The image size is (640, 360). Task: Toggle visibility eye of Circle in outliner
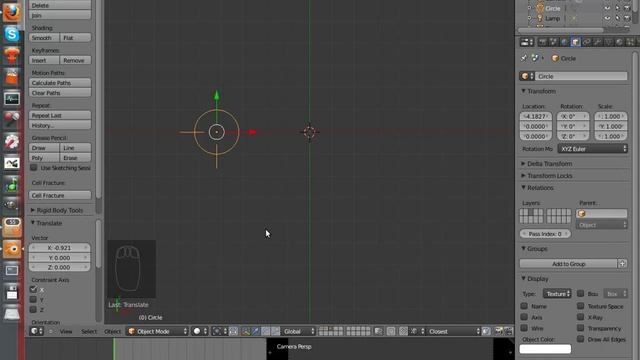607,8
